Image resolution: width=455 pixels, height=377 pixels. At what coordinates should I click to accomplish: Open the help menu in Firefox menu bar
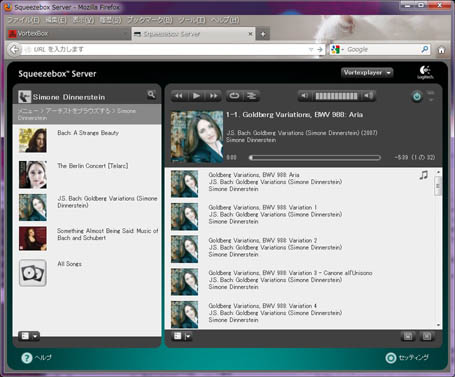pyautogui.click(x=225, y=20)
